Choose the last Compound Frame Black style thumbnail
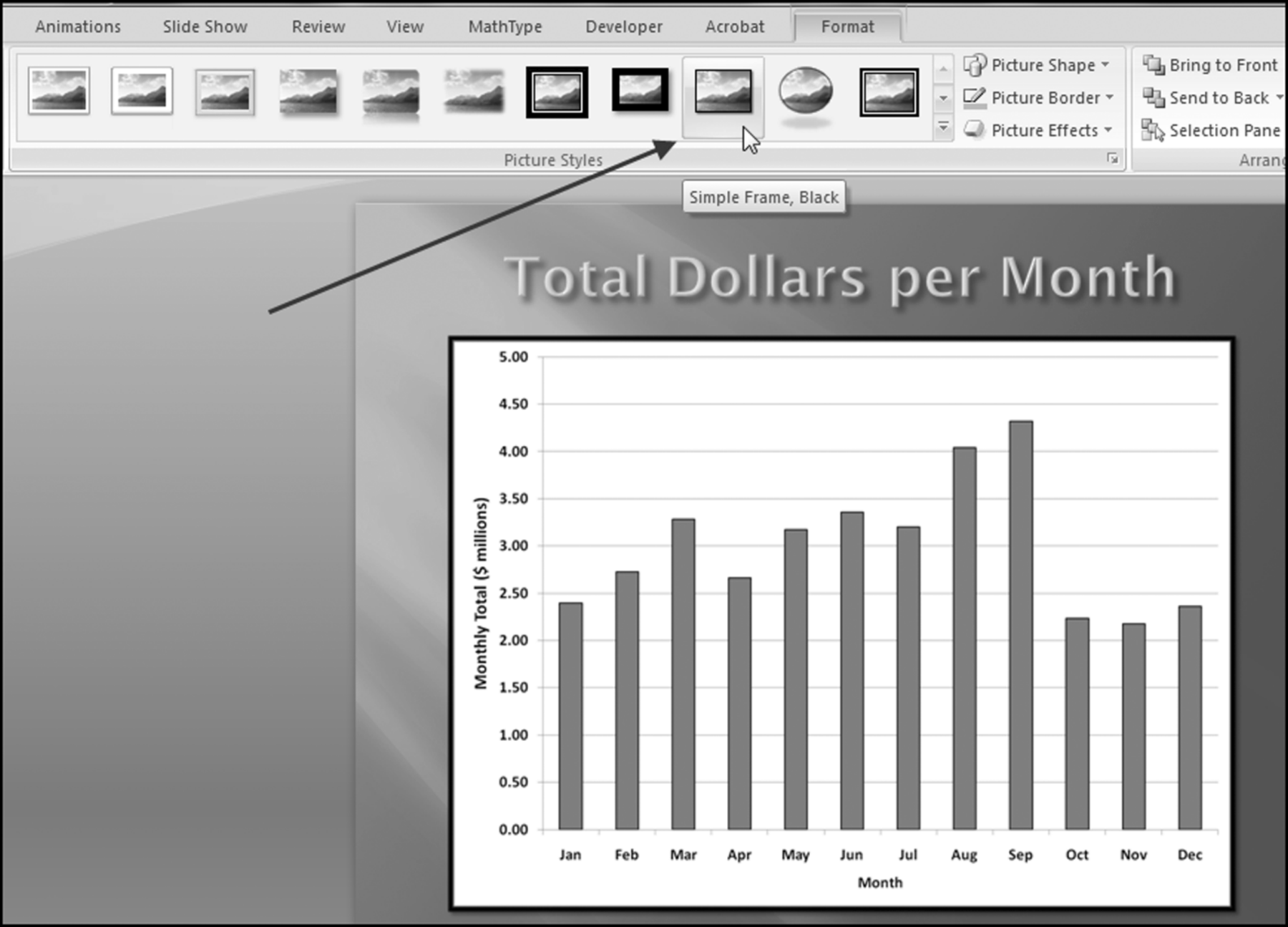This screenshot has height=927, width=1288. tap(889, 92)
